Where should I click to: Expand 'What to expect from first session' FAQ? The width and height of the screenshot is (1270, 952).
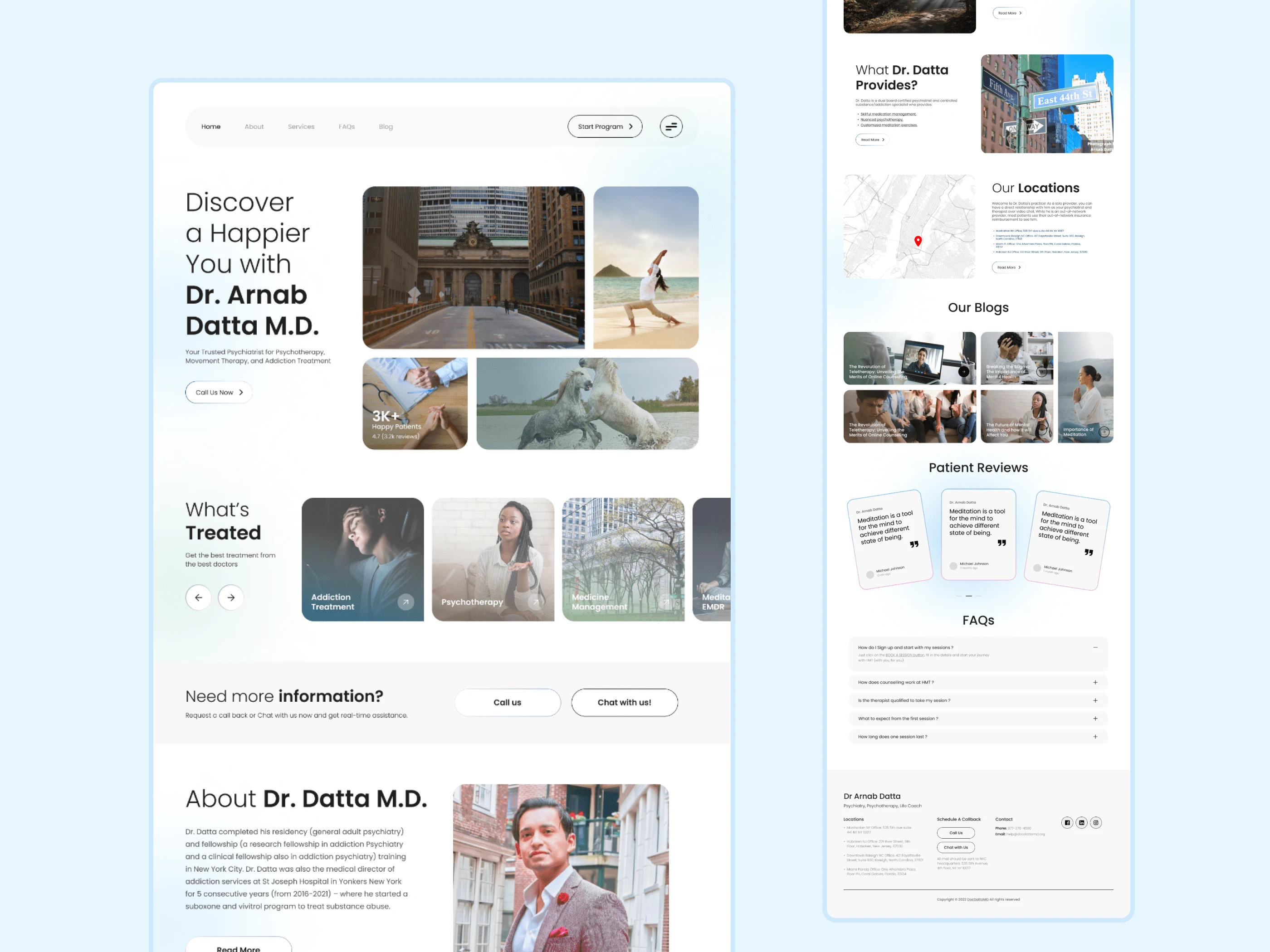[1095, 719]
